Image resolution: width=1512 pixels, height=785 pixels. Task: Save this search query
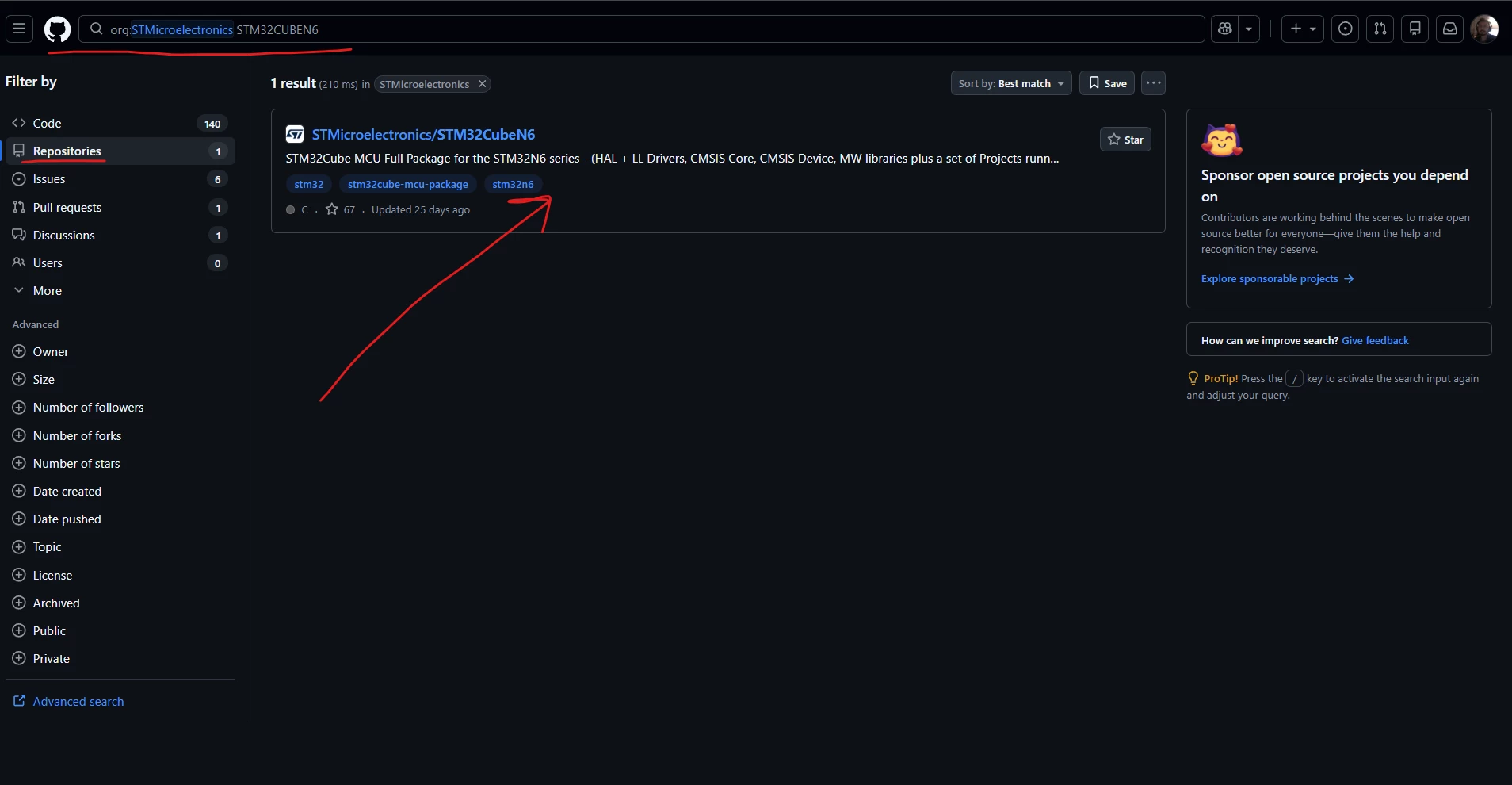pyautogui.click(x=1107, y=83)
